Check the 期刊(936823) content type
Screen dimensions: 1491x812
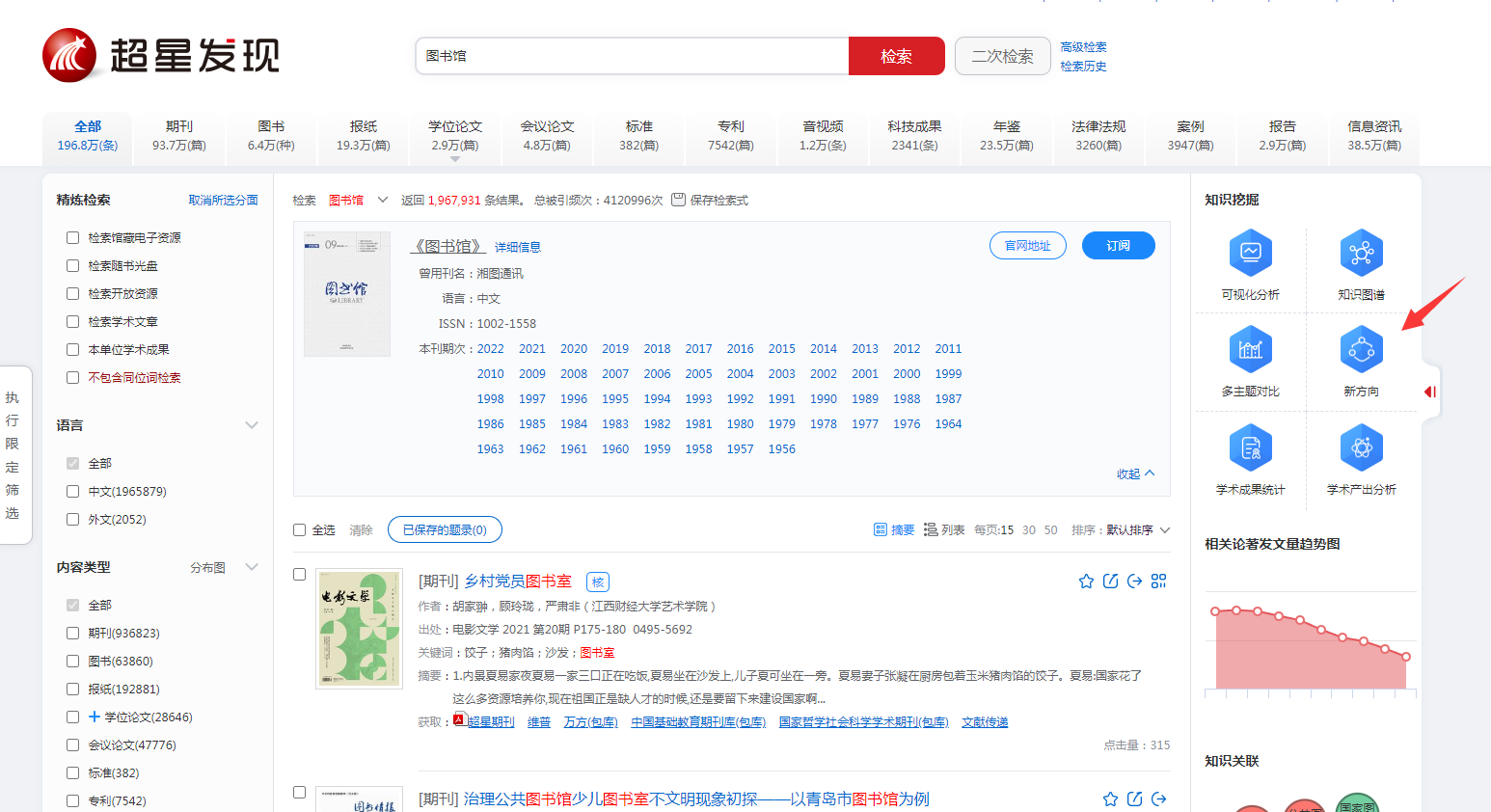coord(72,633)
